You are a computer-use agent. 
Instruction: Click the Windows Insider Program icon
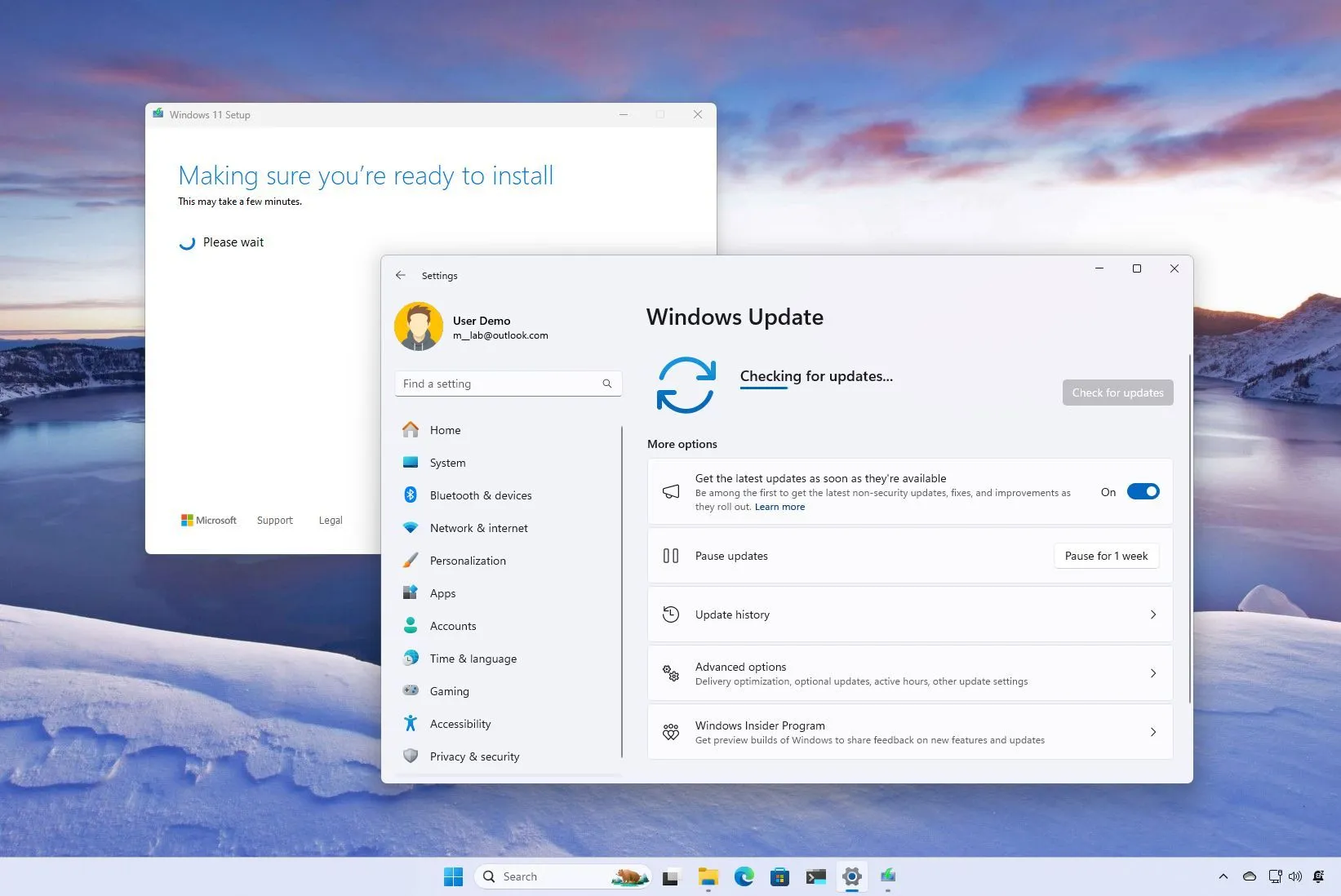click(671, 732)
